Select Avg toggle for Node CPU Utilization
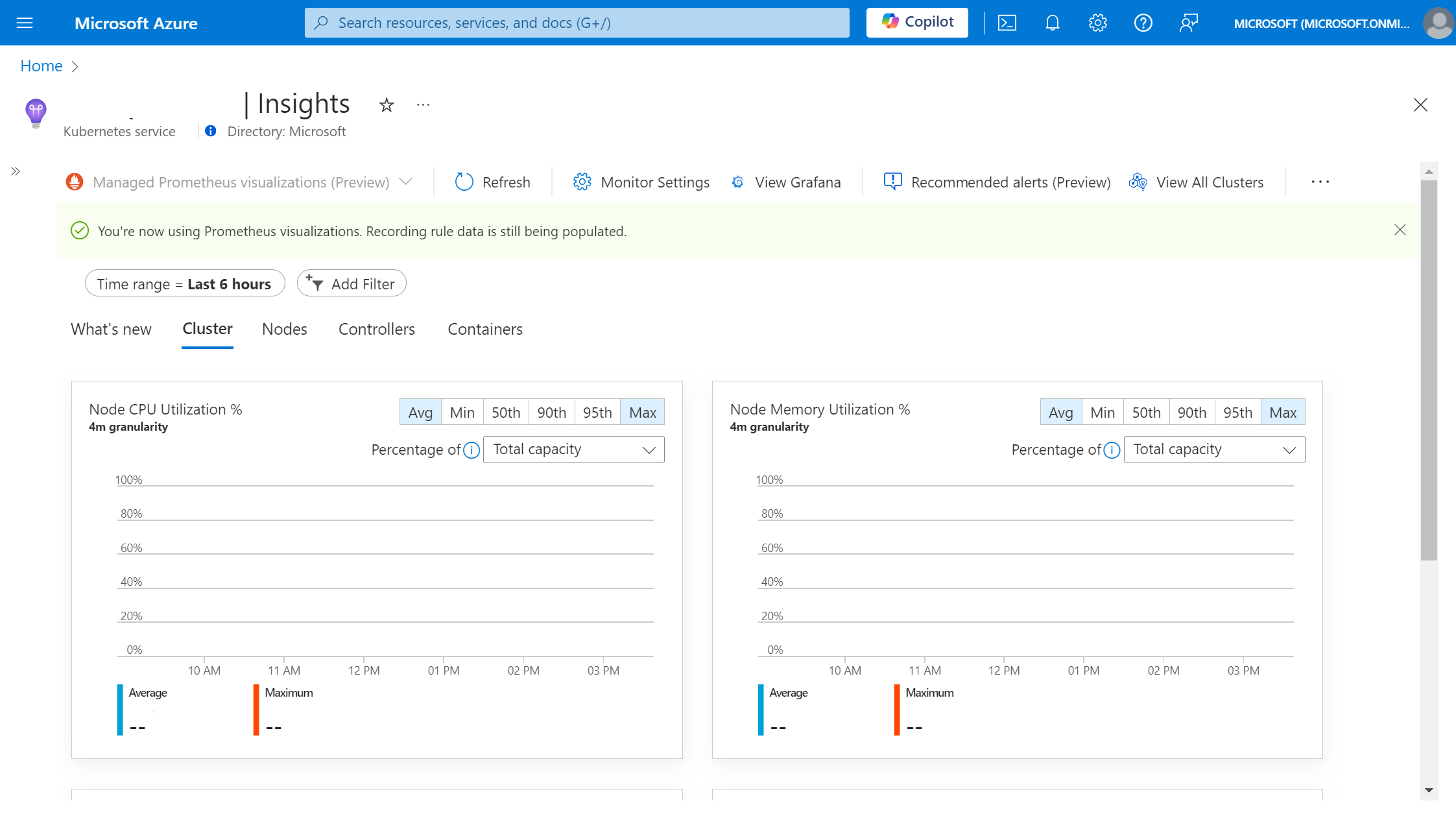The height and width of the screenshot is (818, 1456). coord(419,411)
